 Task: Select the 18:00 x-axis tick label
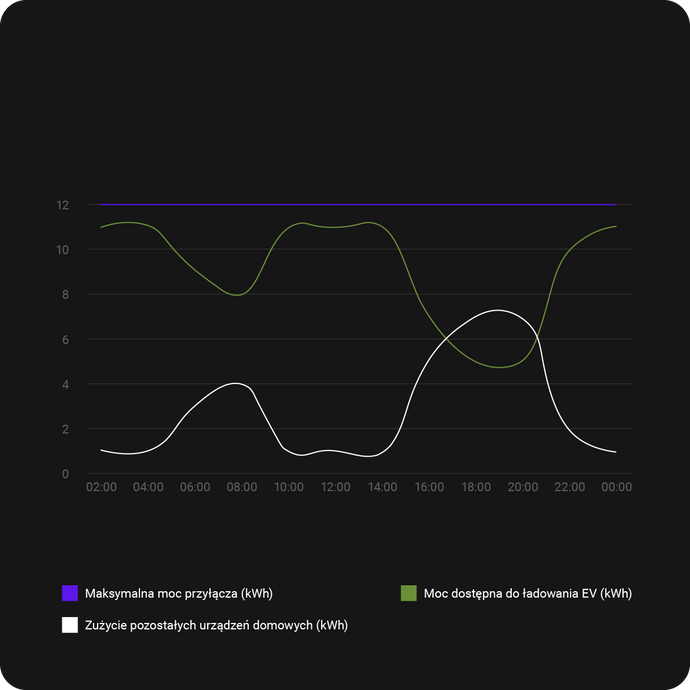(475, 487)
